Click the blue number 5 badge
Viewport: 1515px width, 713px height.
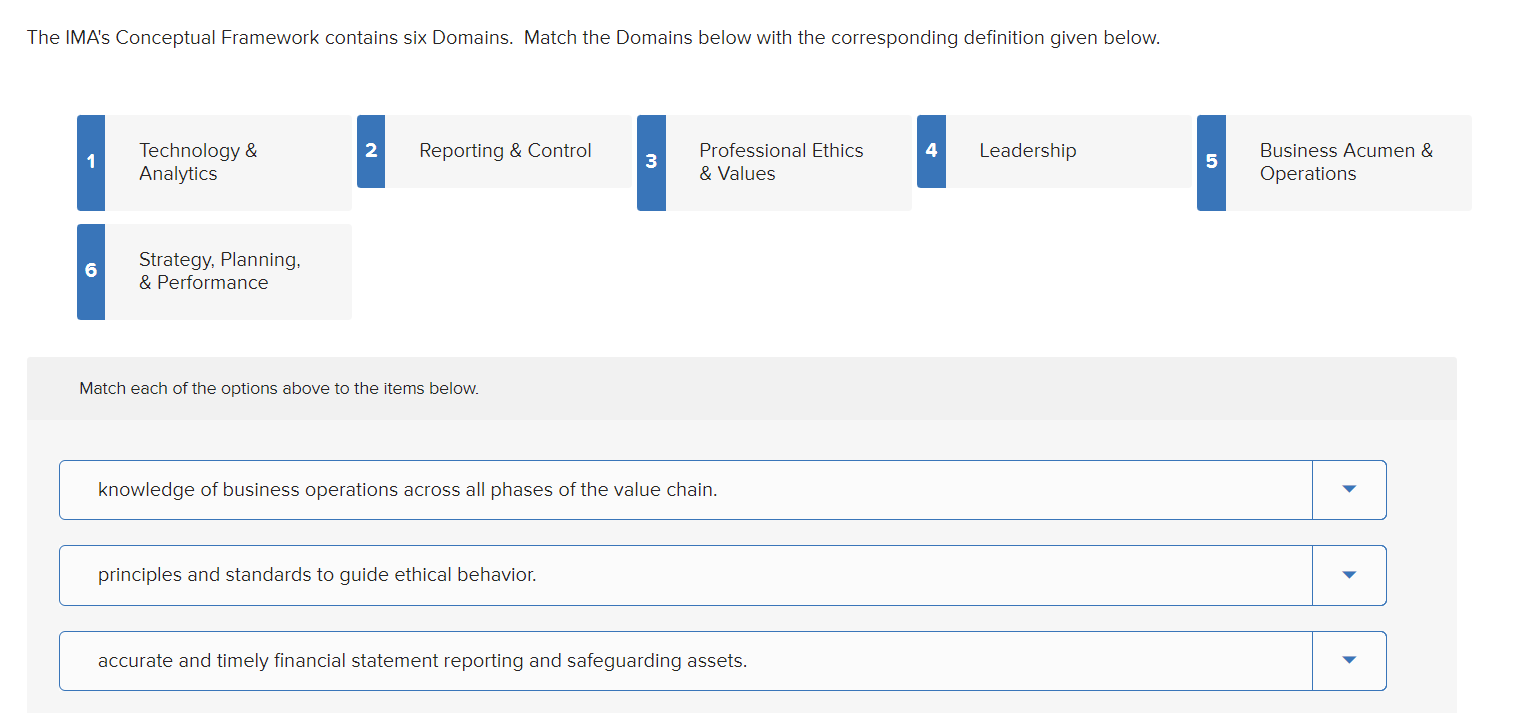pos(1210,162)
